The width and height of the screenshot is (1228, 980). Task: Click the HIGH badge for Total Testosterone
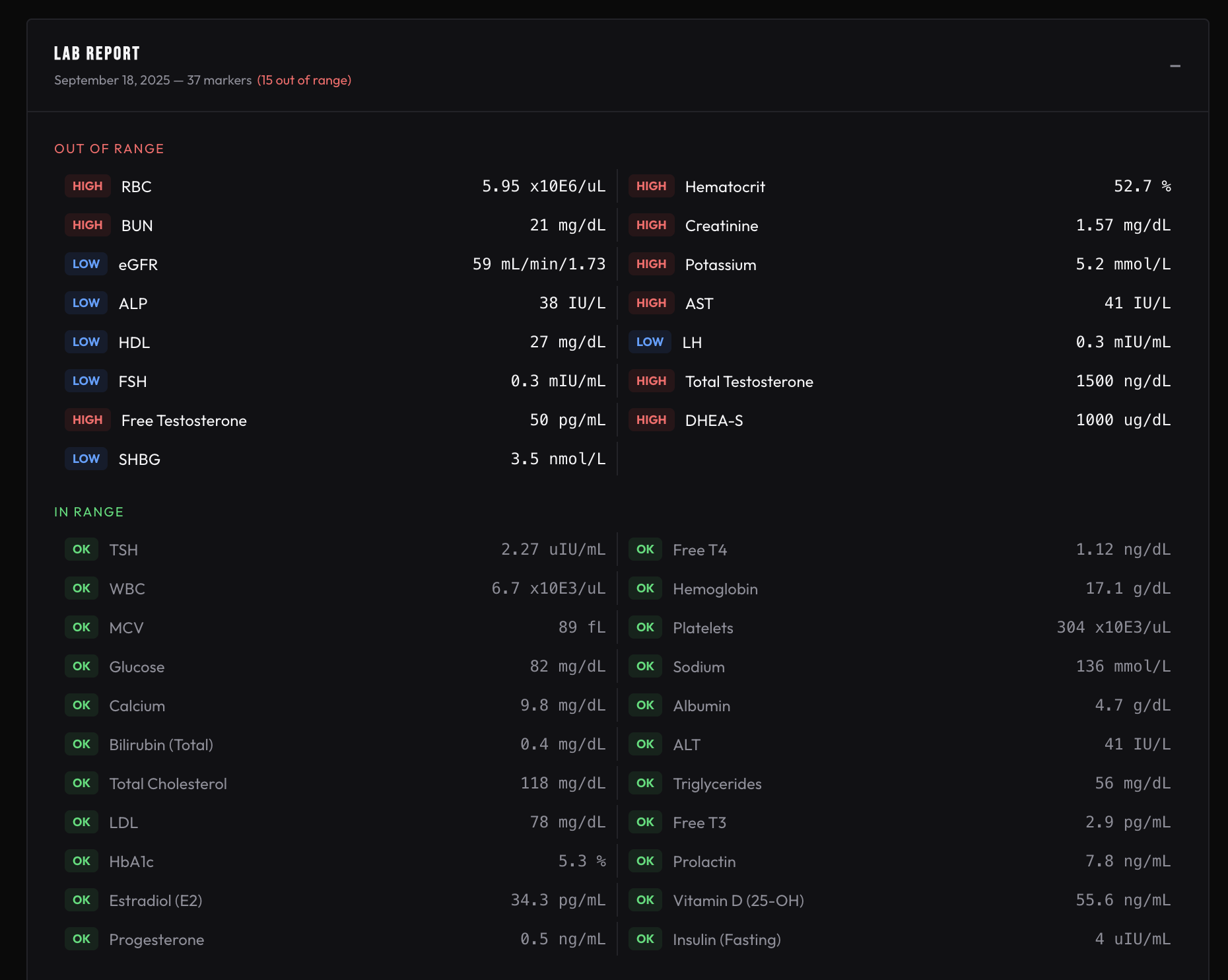[x=652, y=381]
